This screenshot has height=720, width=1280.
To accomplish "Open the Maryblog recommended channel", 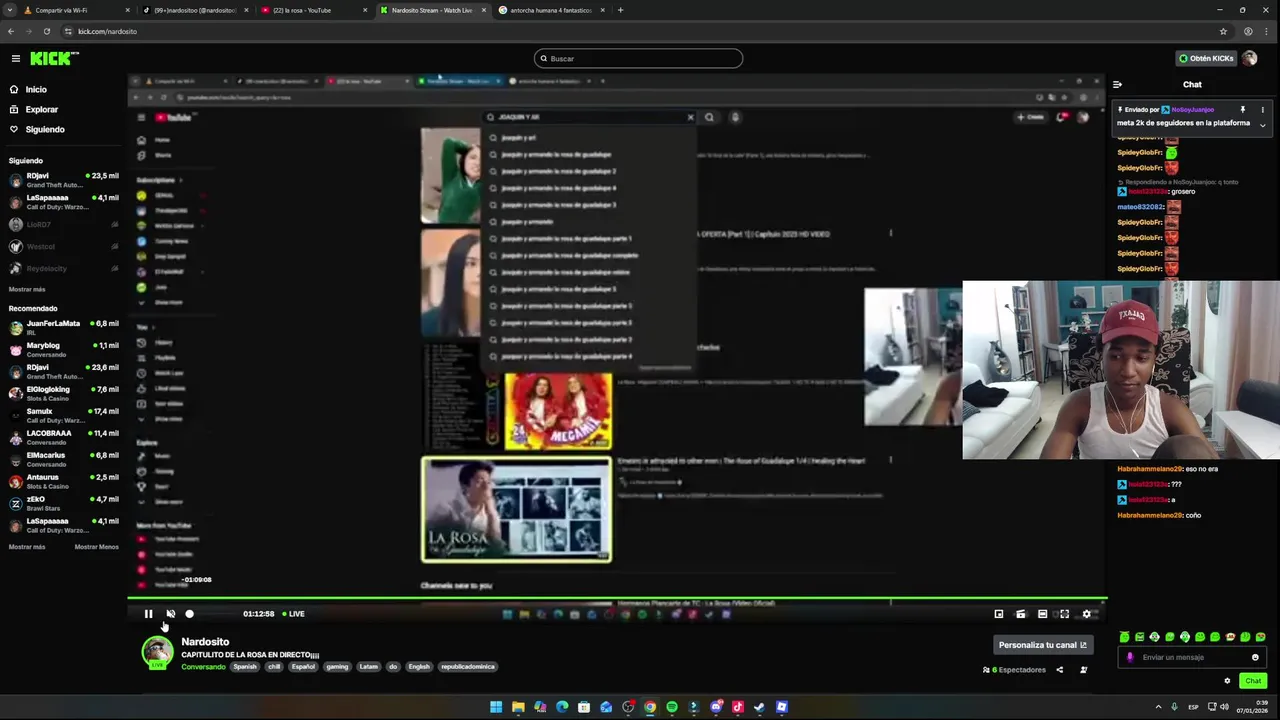I will (x=63, y=349).
